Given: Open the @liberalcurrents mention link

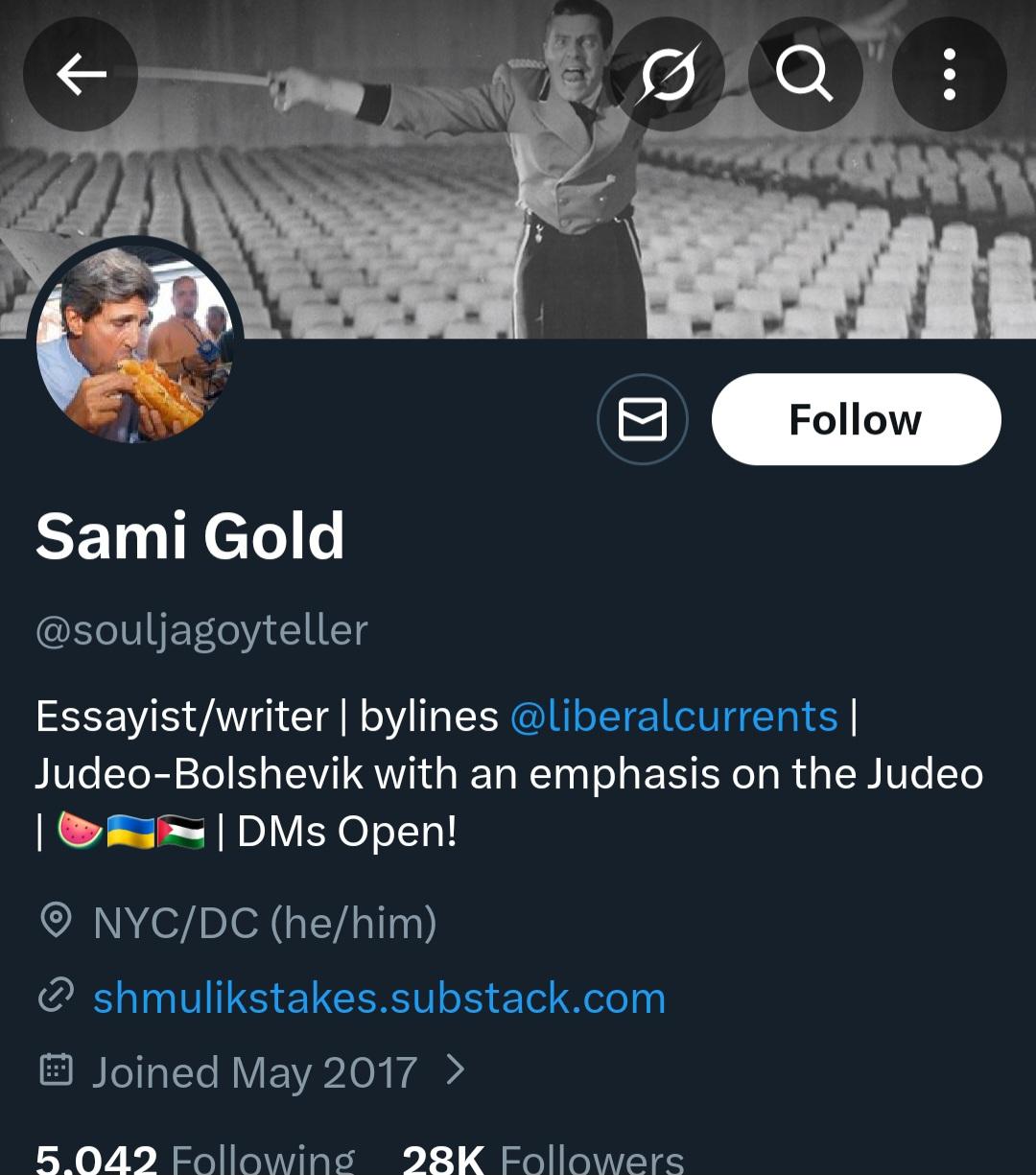Looking at the screenshot, I should [x=673, y=717].
